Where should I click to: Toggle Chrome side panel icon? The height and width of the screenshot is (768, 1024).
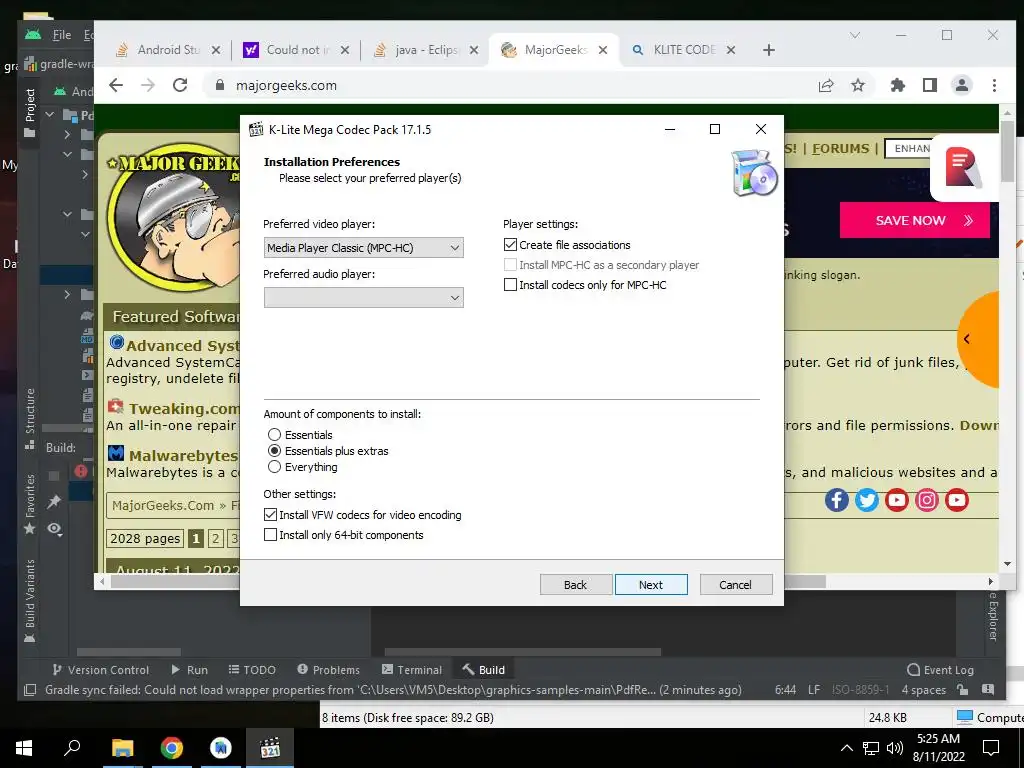tap(930, 85)
